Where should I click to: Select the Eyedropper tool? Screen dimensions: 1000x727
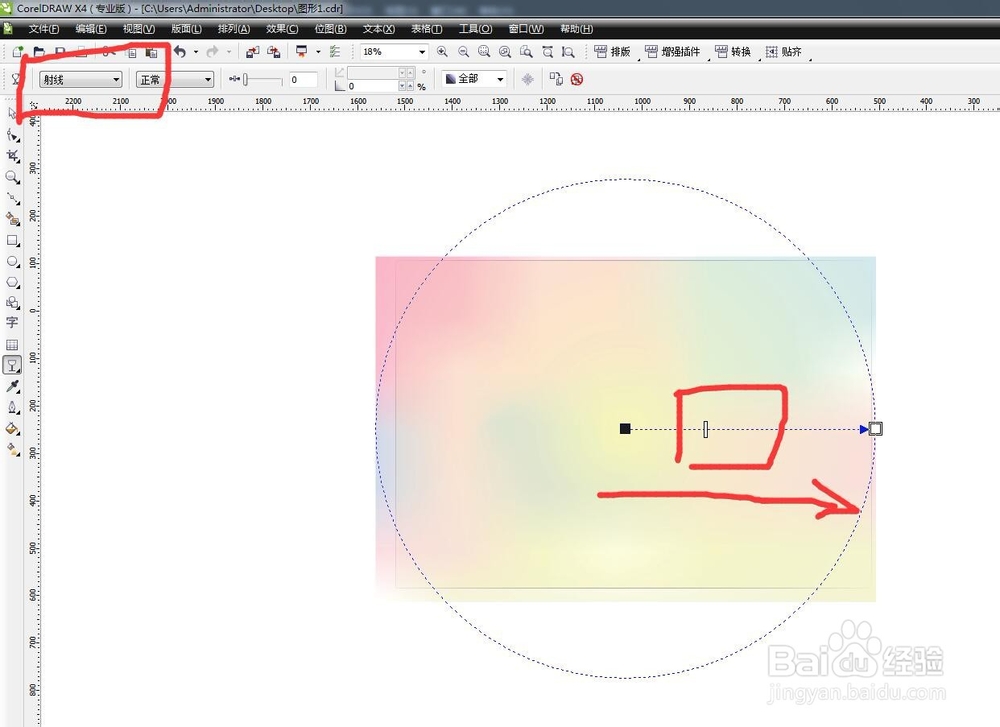pyautogui.click(x=12, y=386)
